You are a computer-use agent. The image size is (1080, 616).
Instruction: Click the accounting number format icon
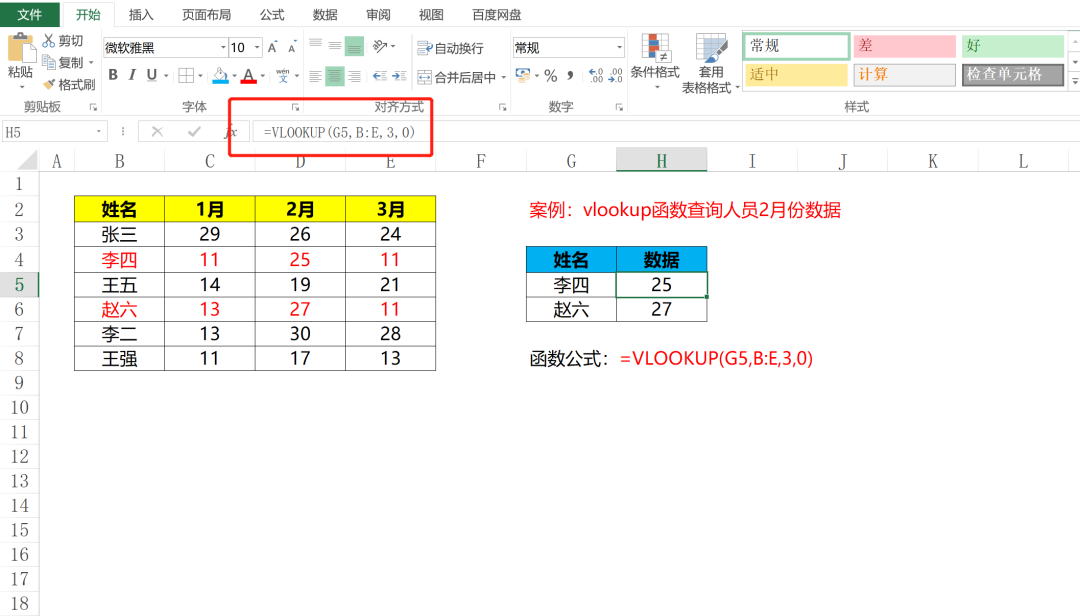(x=523, y=75)
